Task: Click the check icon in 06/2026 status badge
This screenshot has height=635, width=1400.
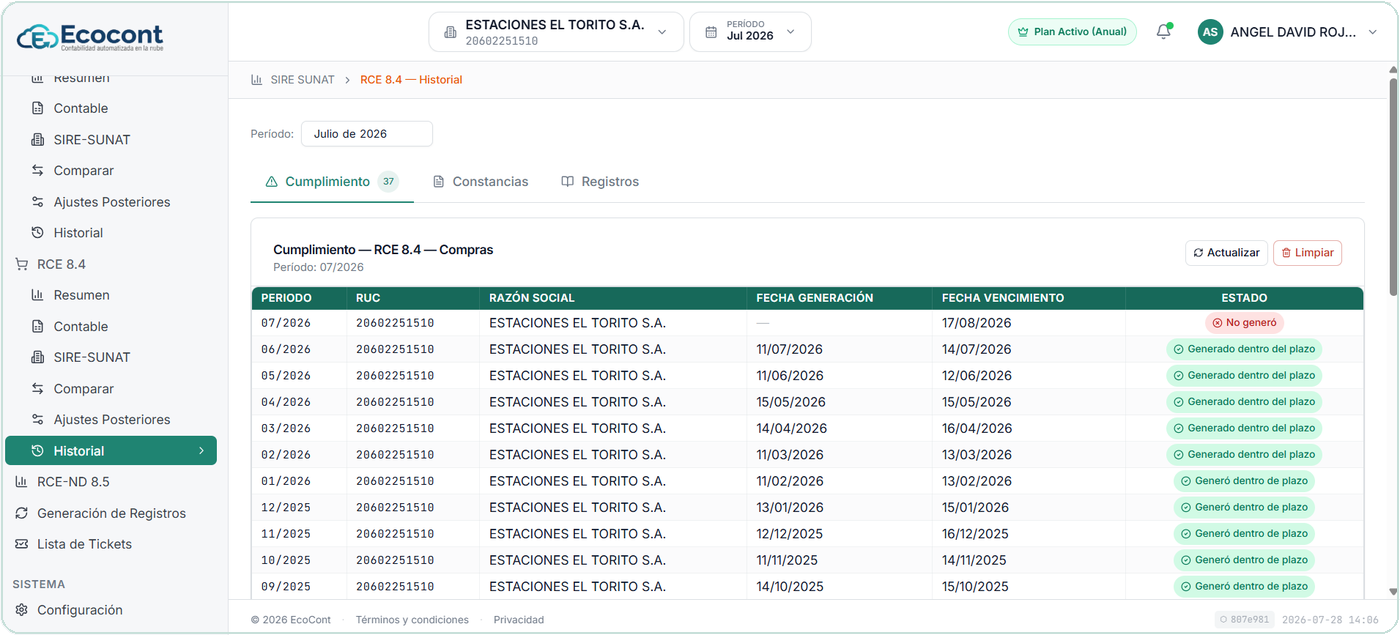Action: pos(1178,349)
